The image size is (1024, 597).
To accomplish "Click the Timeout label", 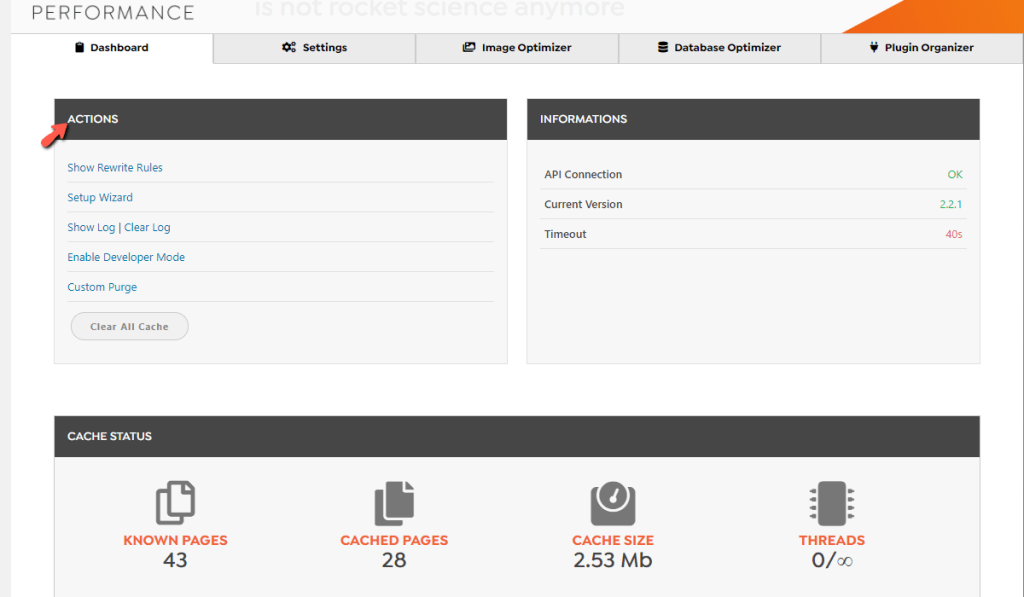I will tap(565, 234).
